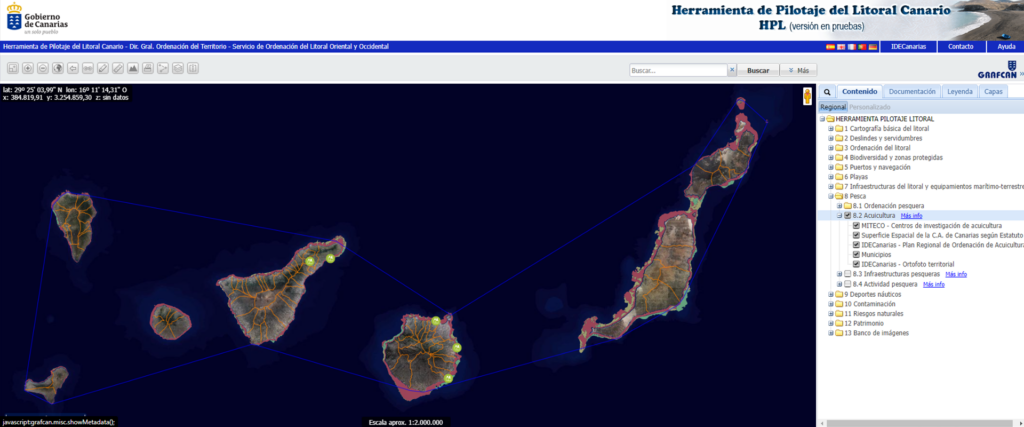This screenshot has width=1024, height=427.
Task: Click the globe full-extent icon
Action: pos(58,68)
